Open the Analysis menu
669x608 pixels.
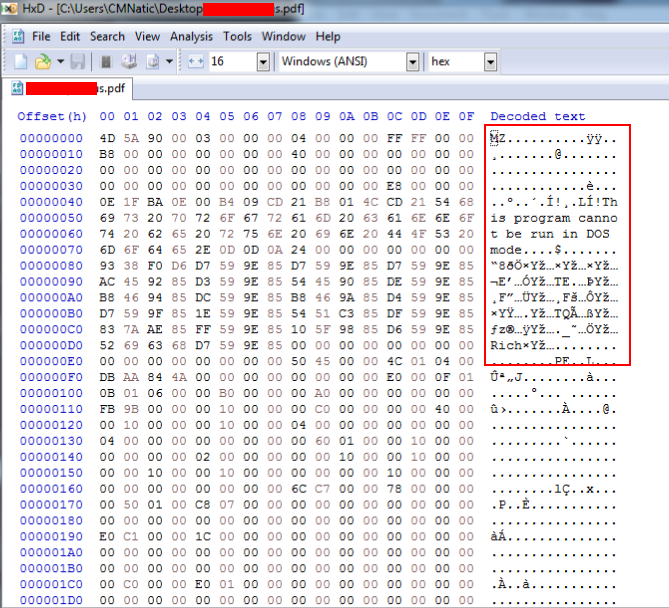(191, 37)
